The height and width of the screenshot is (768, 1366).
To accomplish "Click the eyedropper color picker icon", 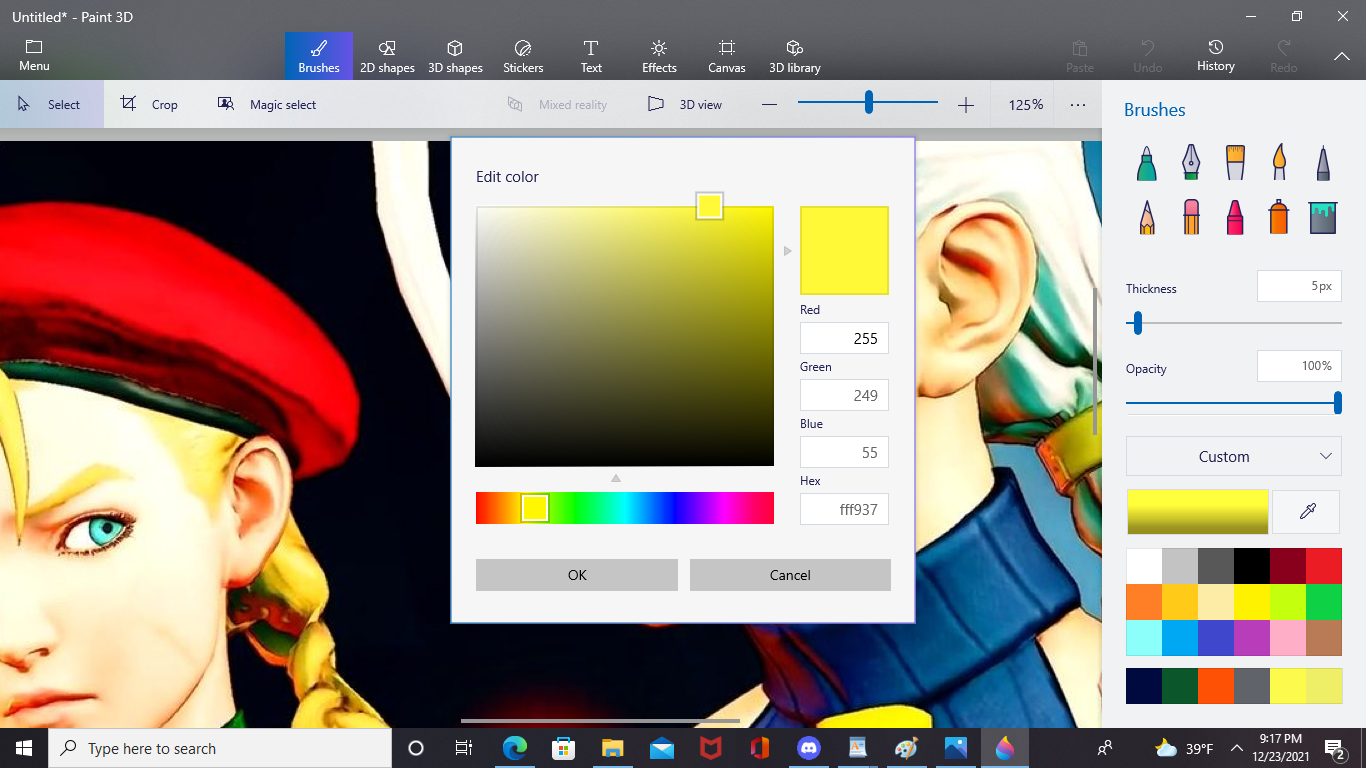I will [x=1306, y=512].
